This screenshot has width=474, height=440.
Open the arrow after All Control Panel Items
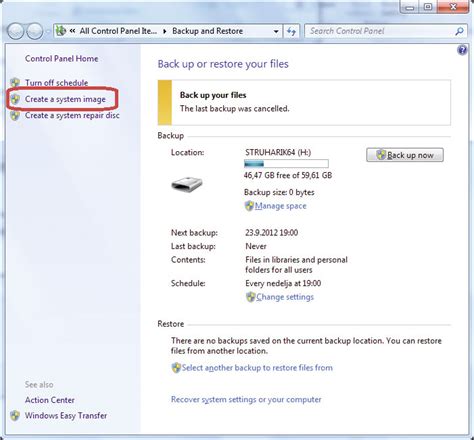(165, 31)
